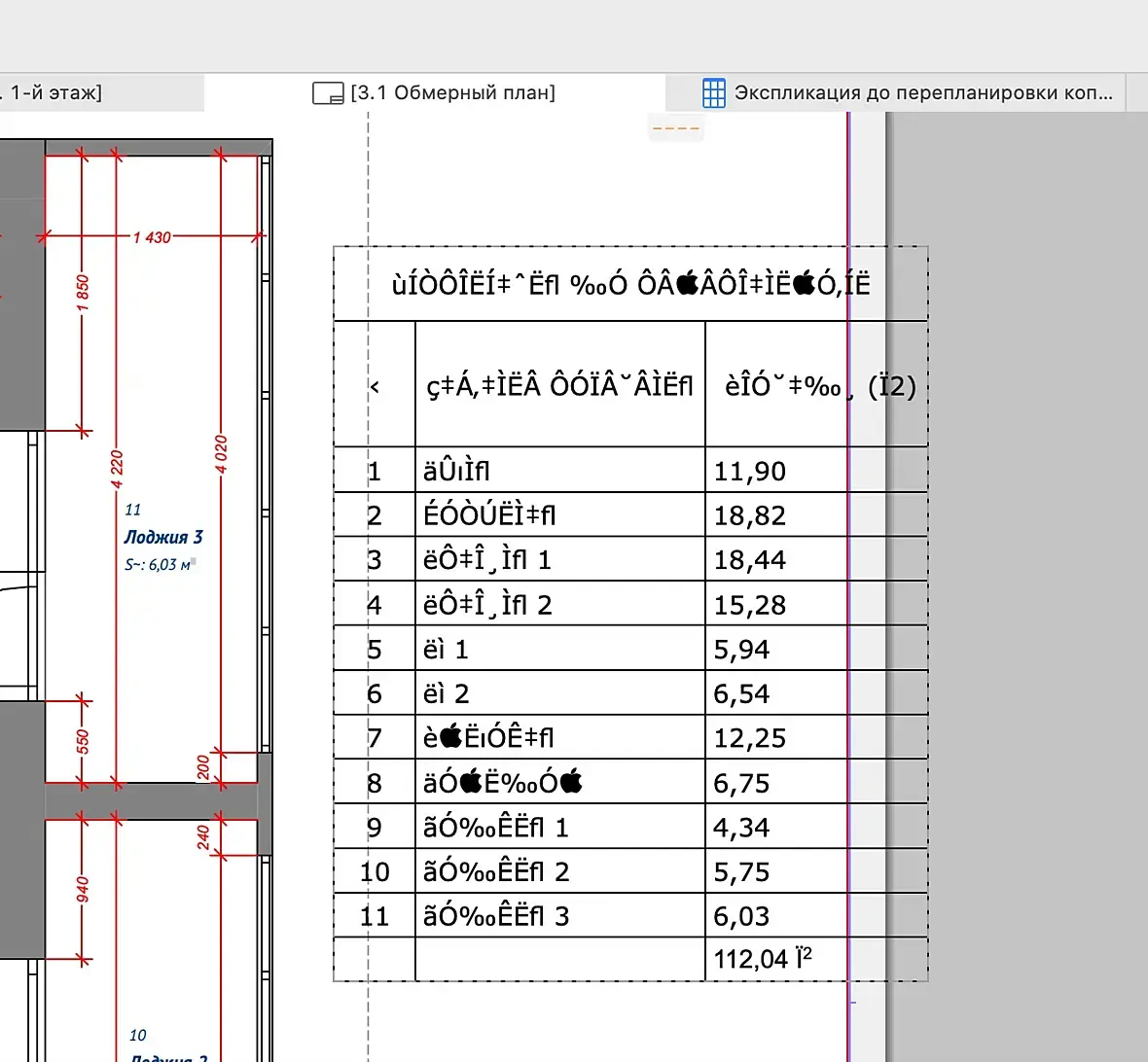Select the 200 dimension label
Image resolution: width=1148 pixels, height=1062 pixels.
click(x=202, y=767)
